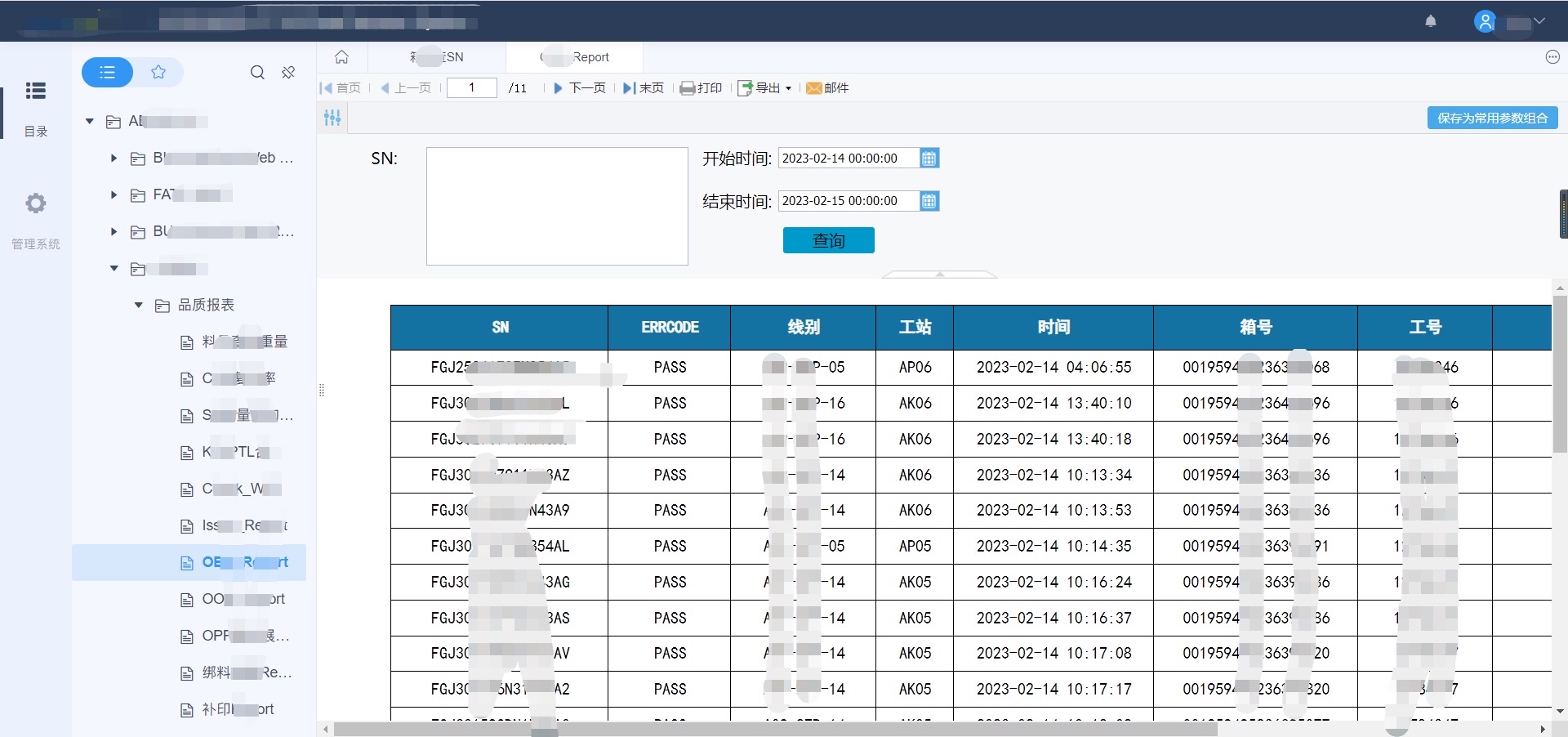Click the page number input field
Image resolution: width=1568 pixels, height=737 pixels.
(471, 87)
